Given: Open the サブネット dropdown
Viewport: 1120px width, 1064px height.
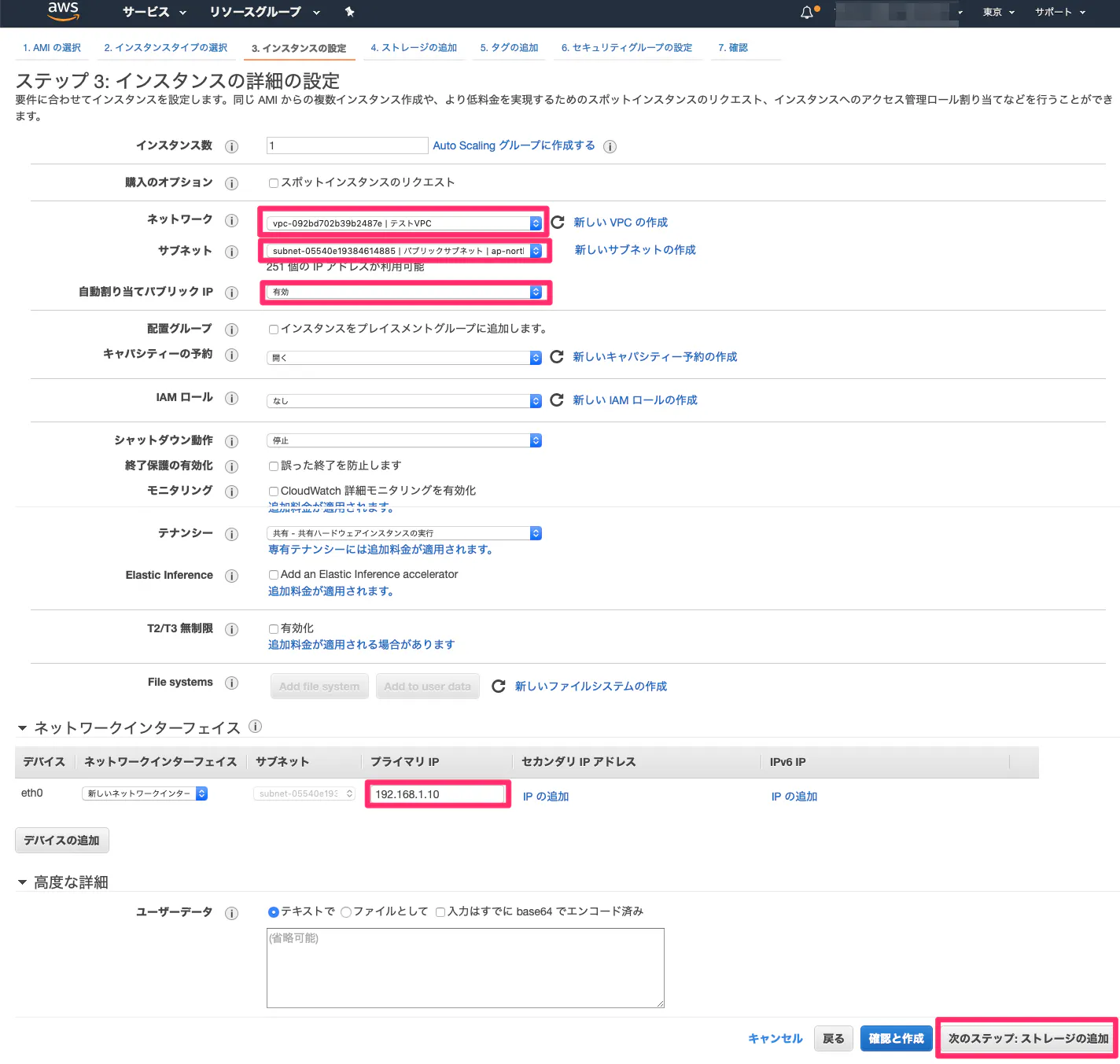Looking at the screenshot, I should tap(404, 251).
